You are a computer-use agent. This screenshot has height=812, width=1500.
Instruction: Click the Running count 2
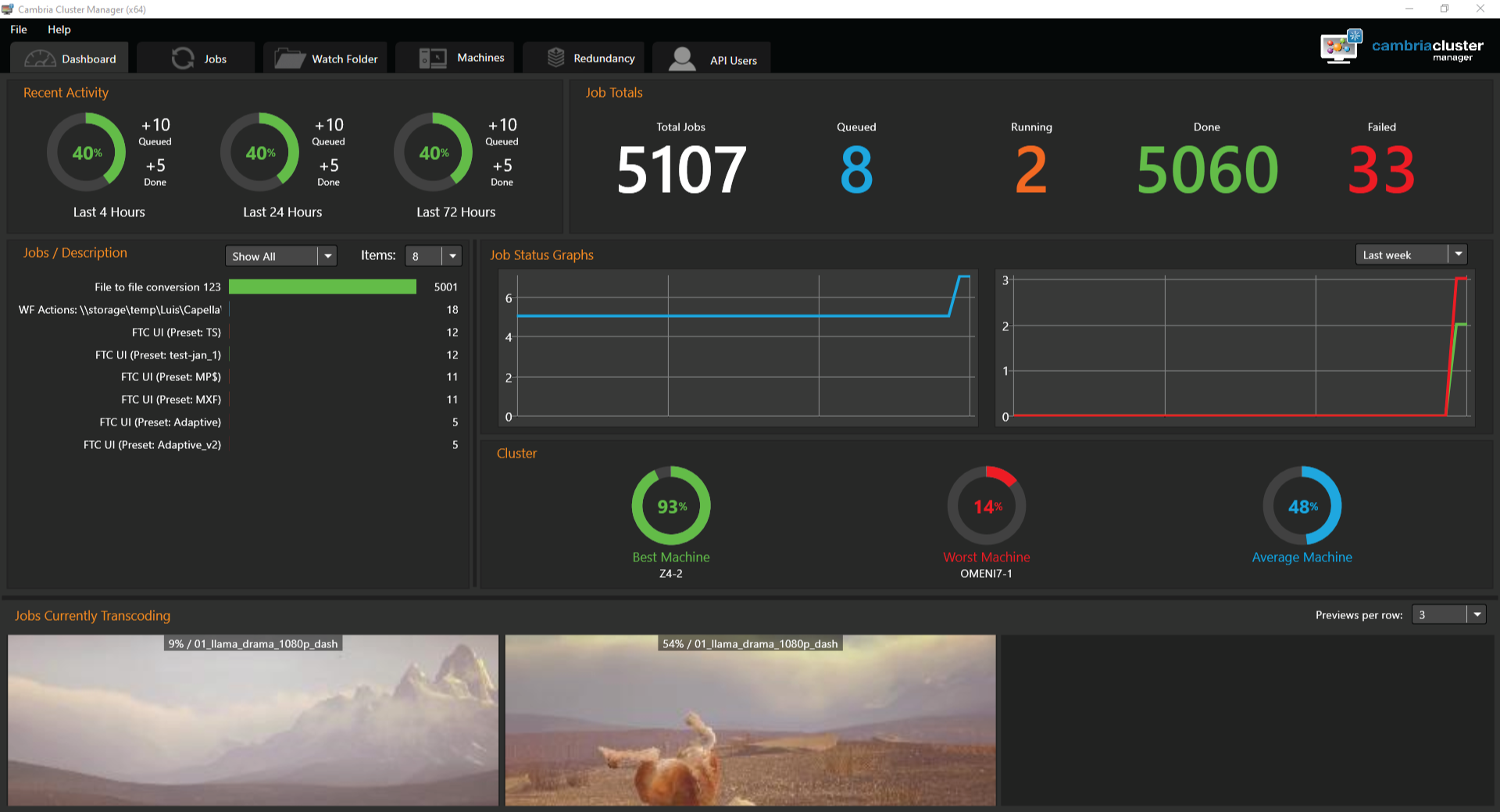[1031, 169]
